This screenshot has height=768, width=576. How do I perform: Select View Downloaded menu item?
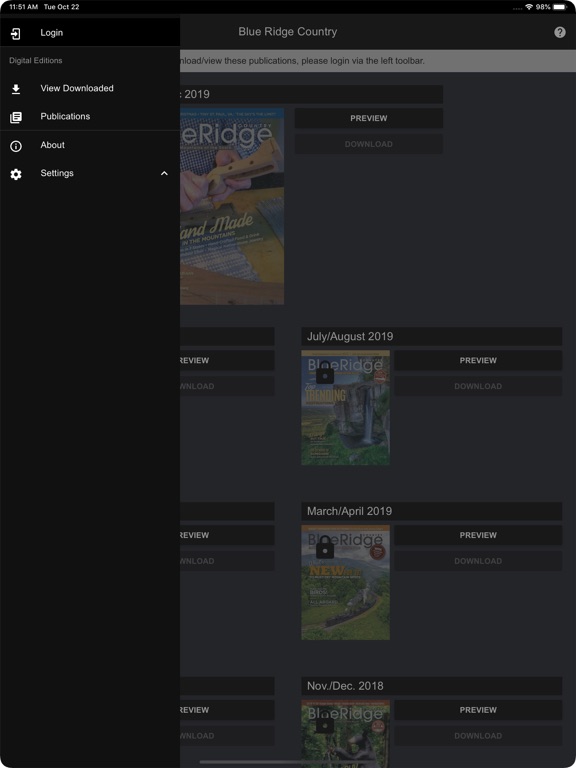pos(90,89)
